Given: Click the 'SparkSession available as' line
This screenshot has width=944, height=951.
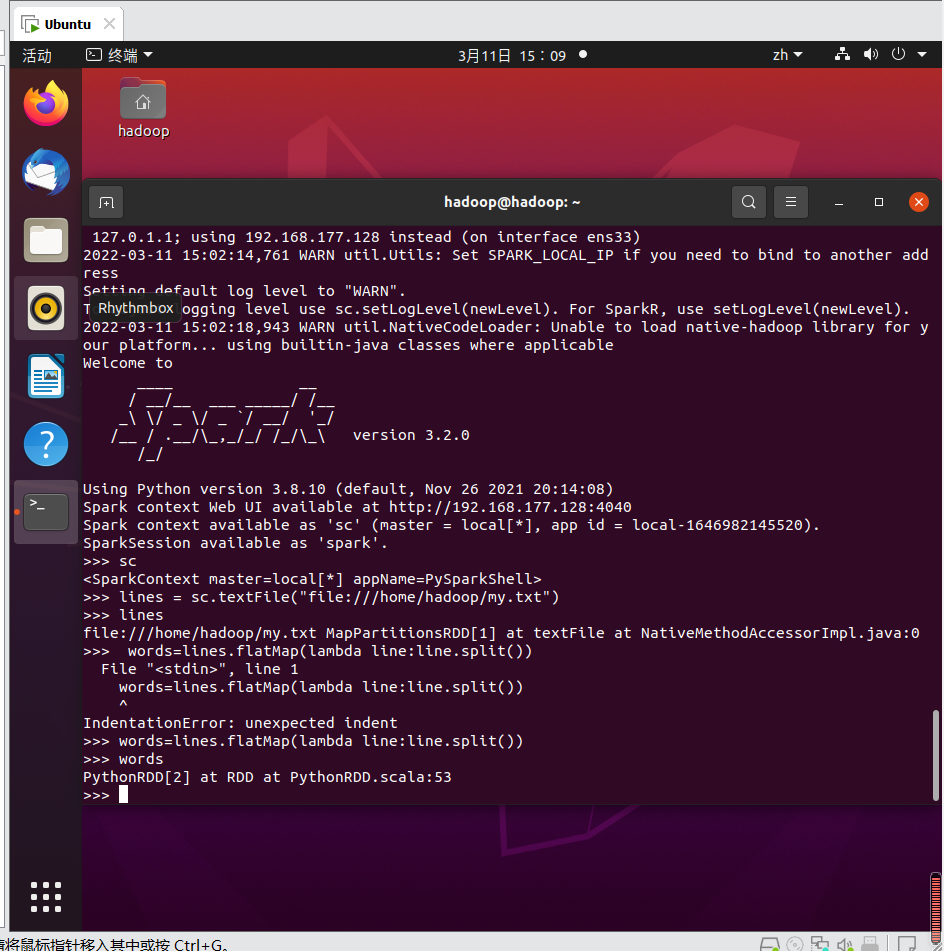Looking at the screenshot, I should 235,543.
